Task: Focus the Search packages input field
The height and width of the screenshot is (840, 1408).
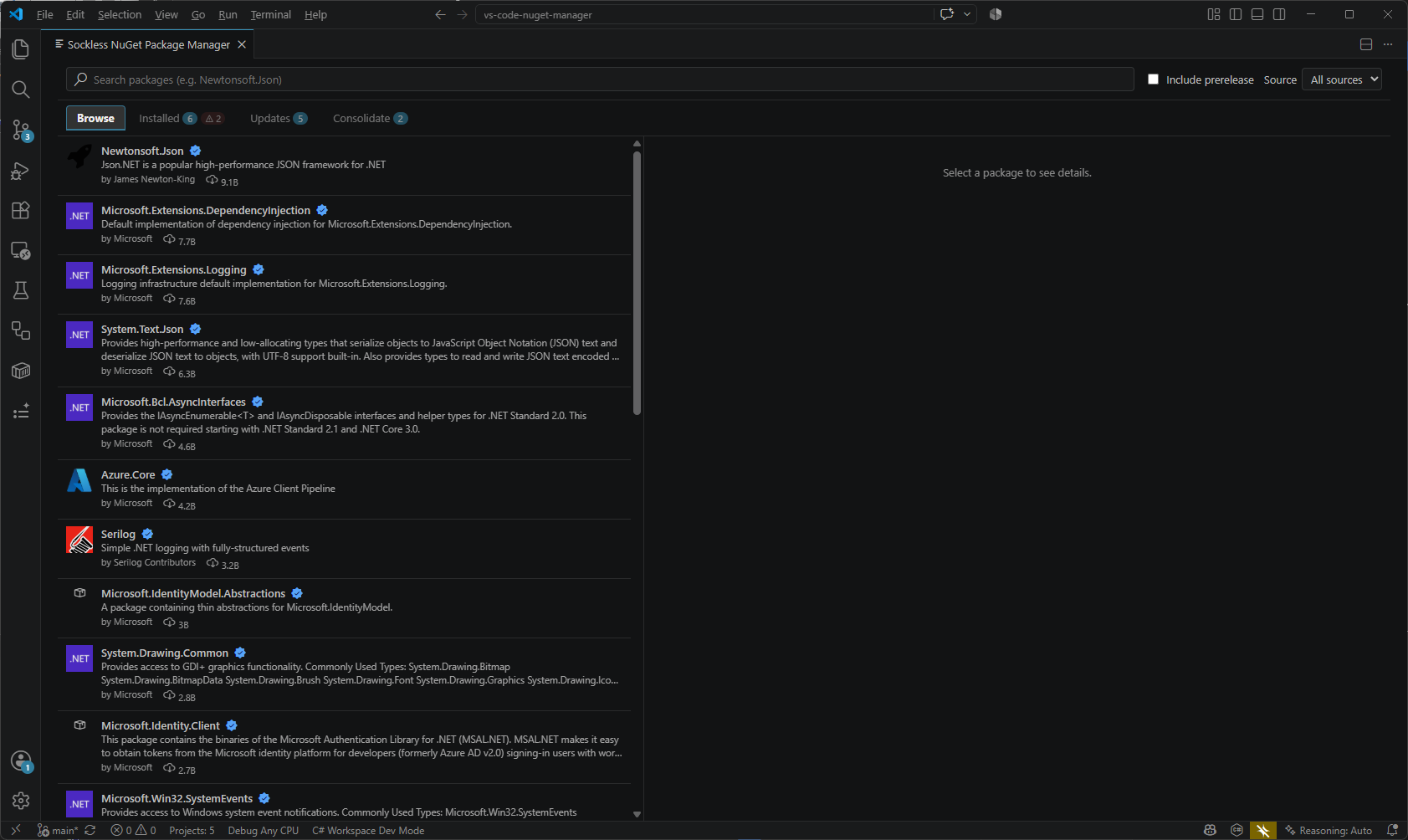Action: (x=600, y=79)
